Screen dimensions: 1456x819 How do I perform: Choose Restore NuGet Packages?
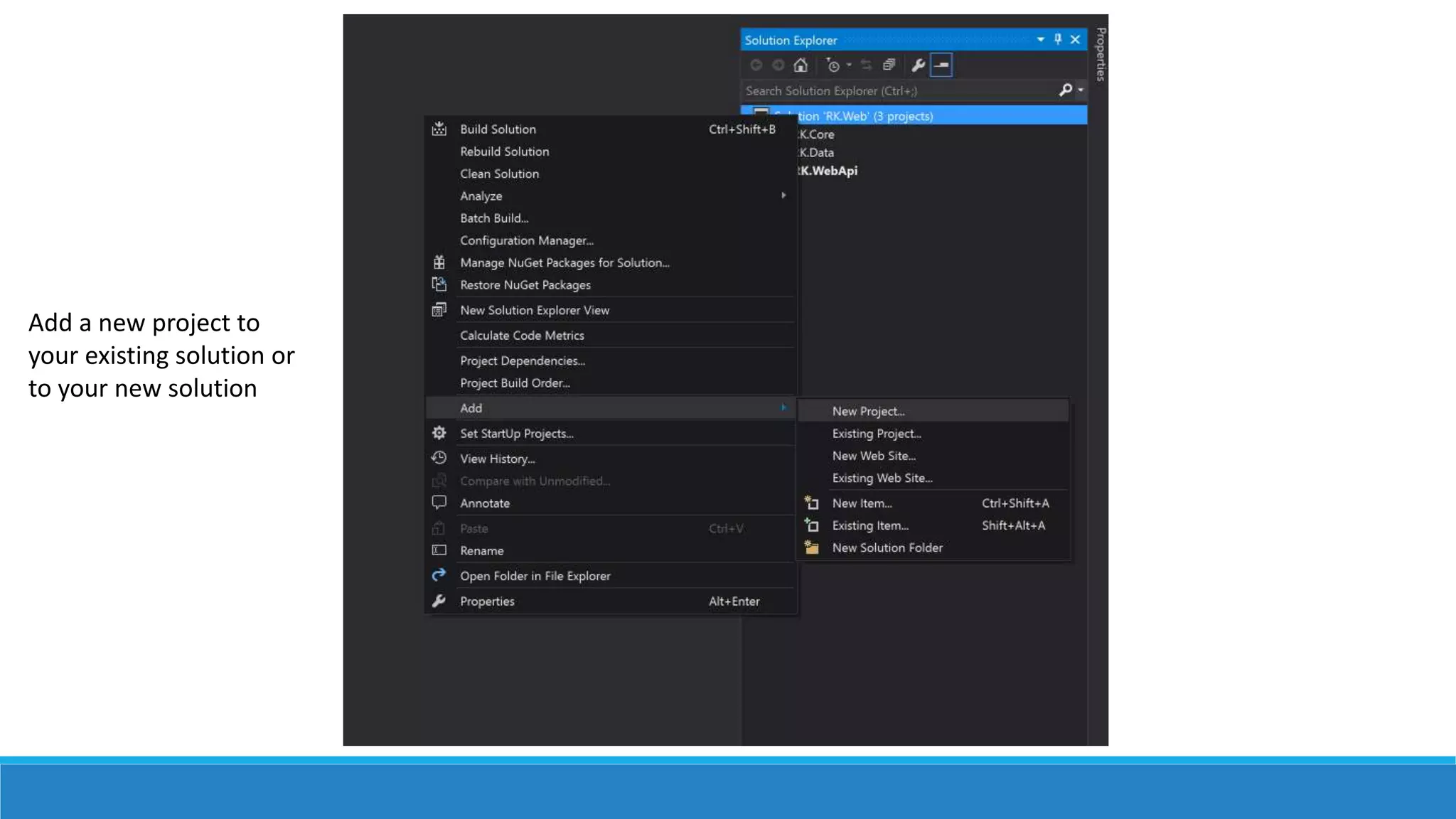611,285
